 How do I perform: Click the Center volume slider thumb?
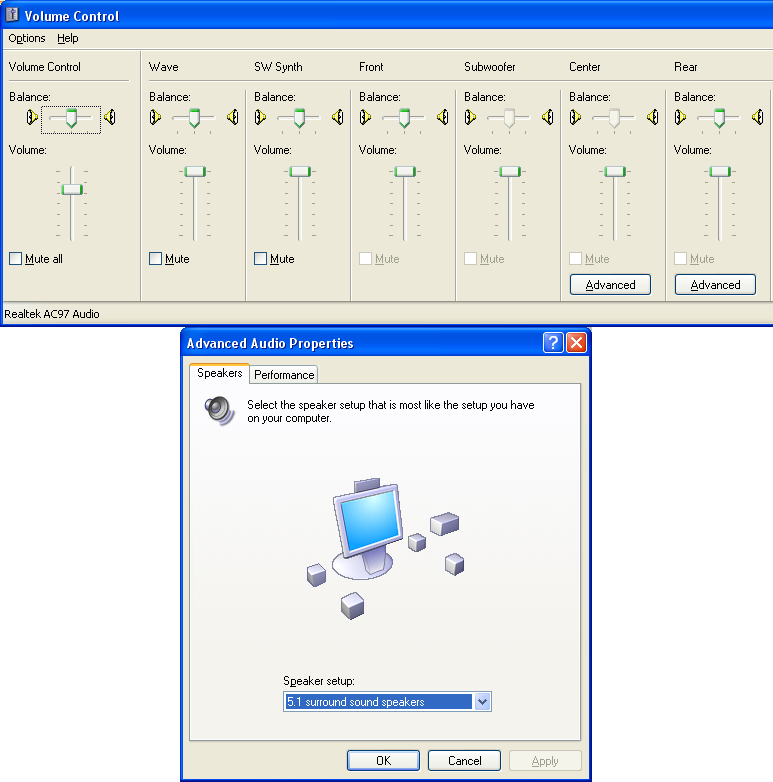coord(615,172)
